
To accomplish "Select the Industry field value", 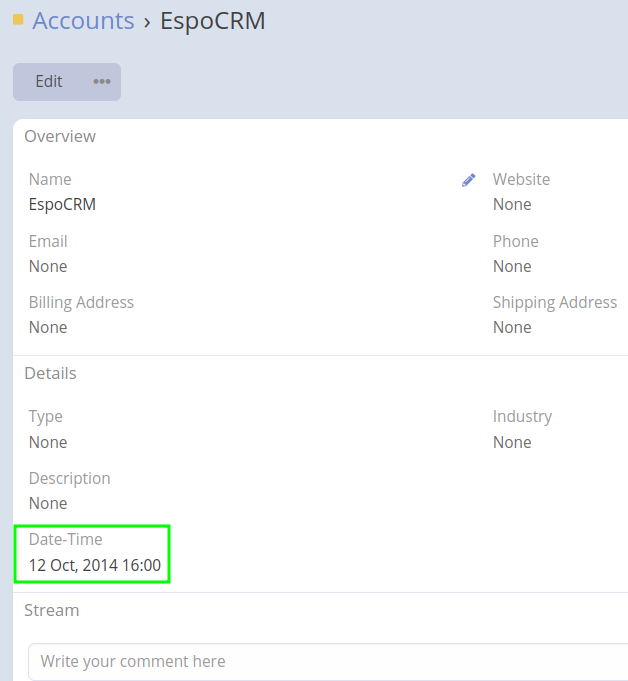I will 512,442.
